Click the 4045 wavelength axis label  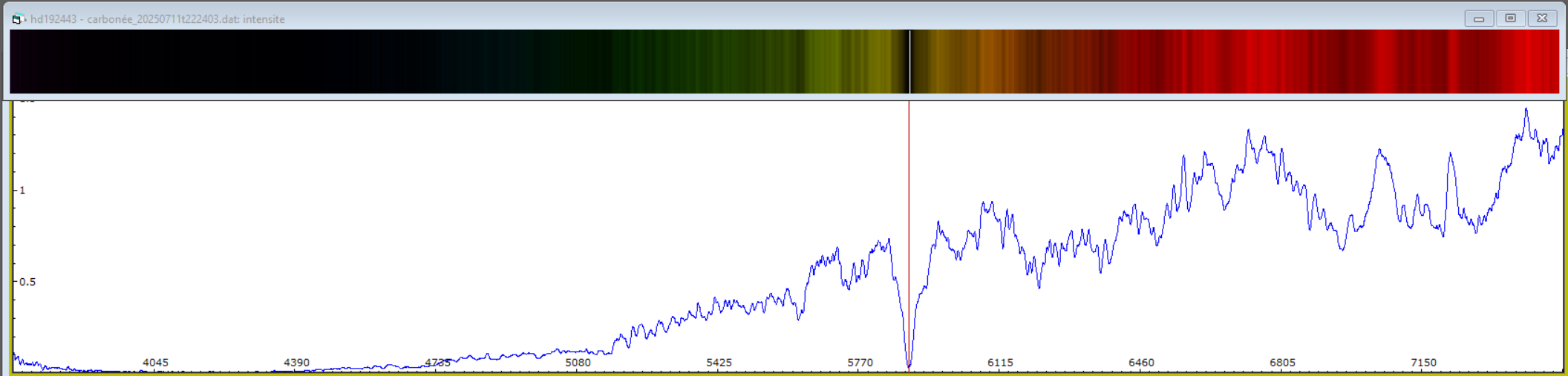coord(155,363)
